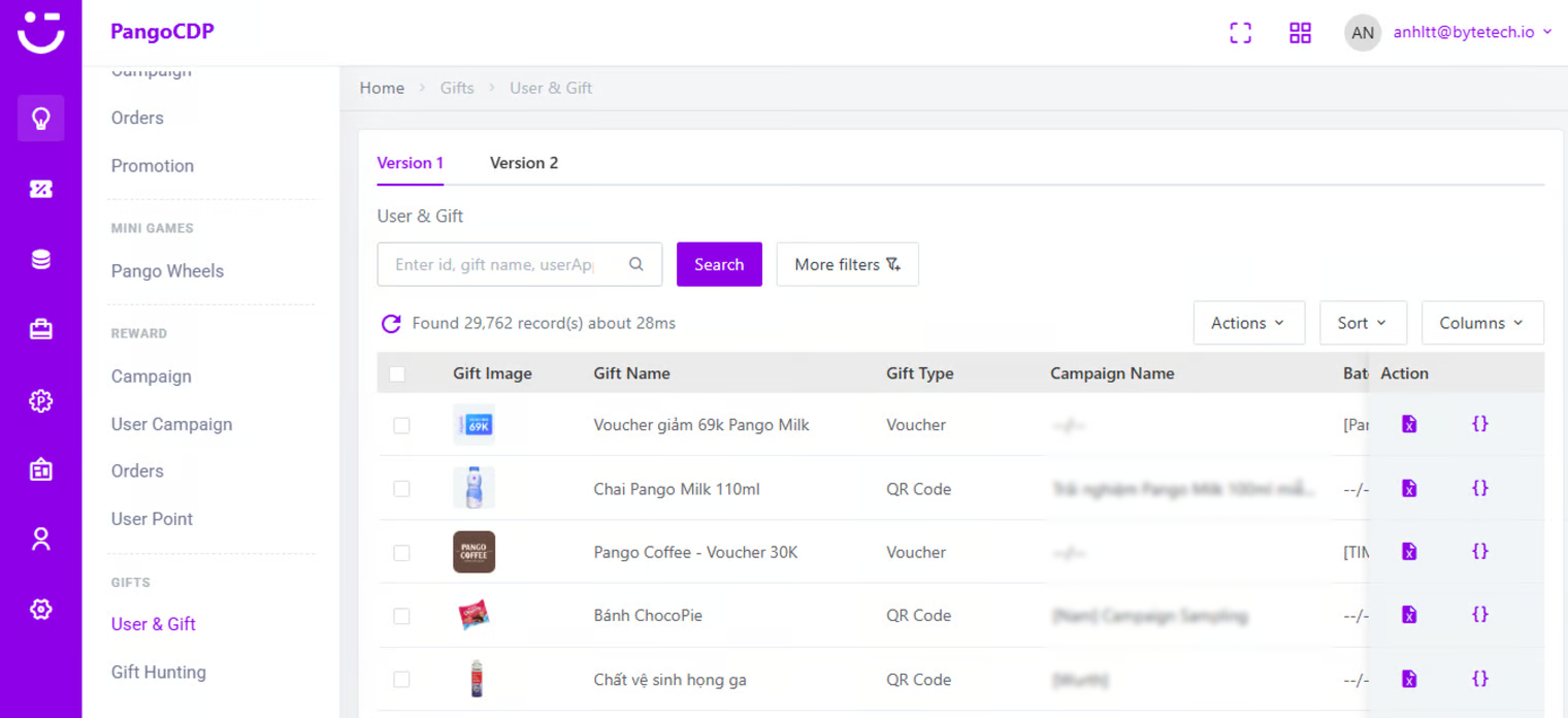This screenshot has width=1568, height=718.
Task: Export Pango Coffee Voucher 30K row to Excel
Action: [x=1409, y=551]
